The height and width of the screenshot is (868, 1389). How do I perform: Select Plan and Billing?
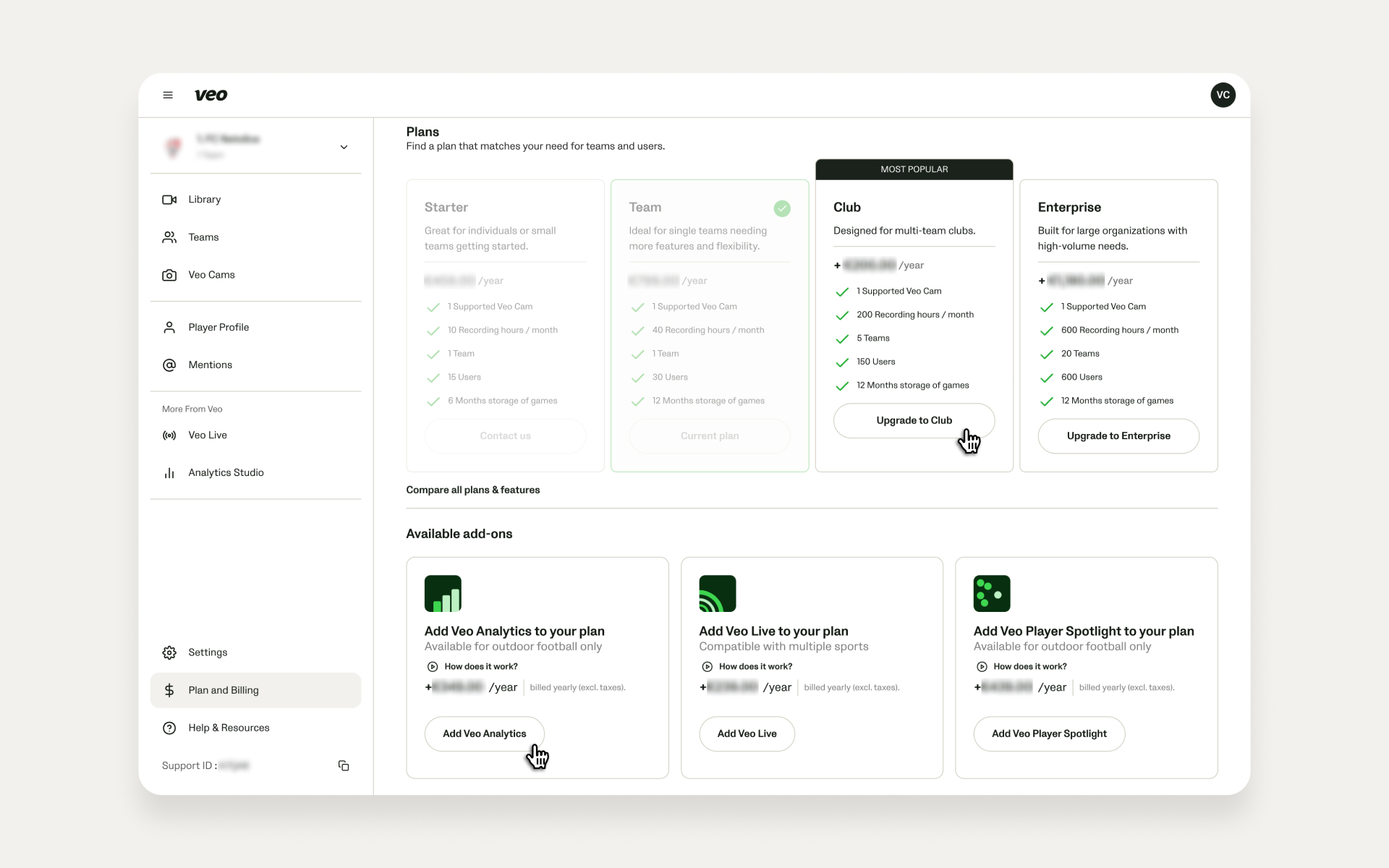255,690
